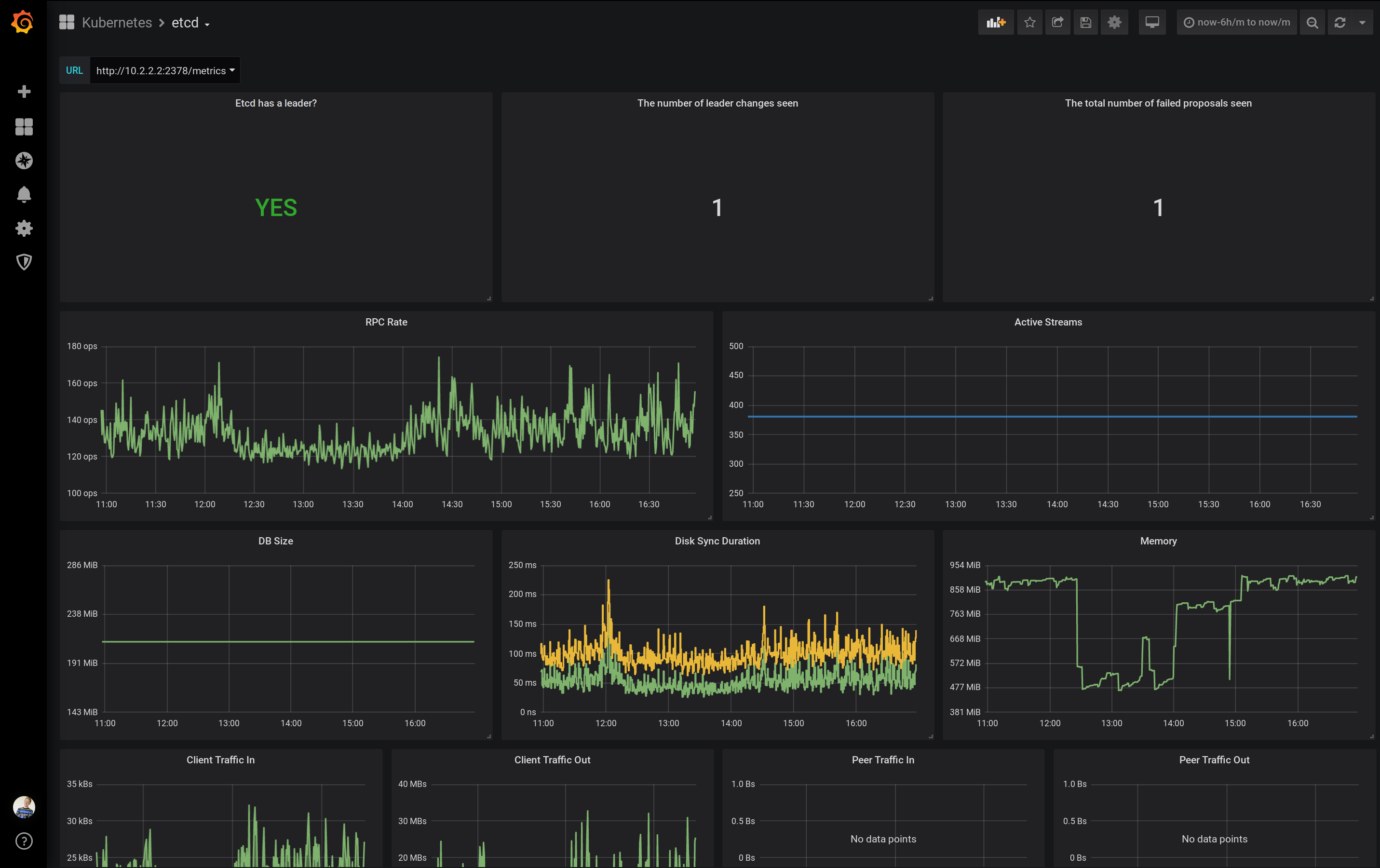Click the Grafana logo home icon
The height and width of the screenshot is (868, 1380).
(x=23, y=22)
